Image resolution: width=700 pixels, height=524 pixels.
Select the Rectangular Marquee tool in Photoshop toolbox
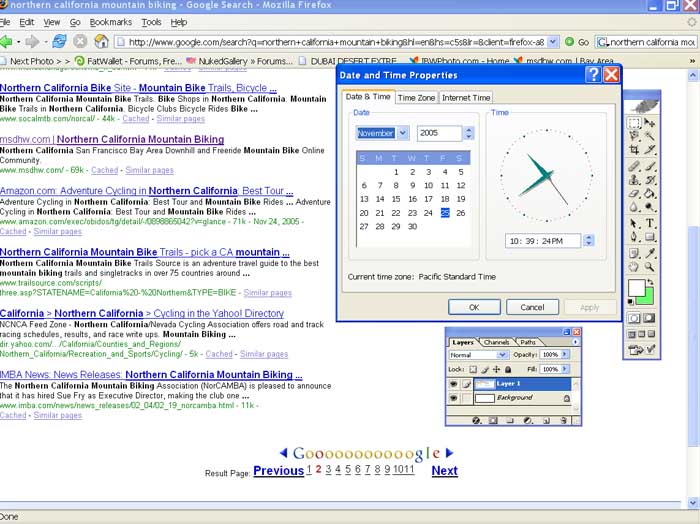(634, 123)
